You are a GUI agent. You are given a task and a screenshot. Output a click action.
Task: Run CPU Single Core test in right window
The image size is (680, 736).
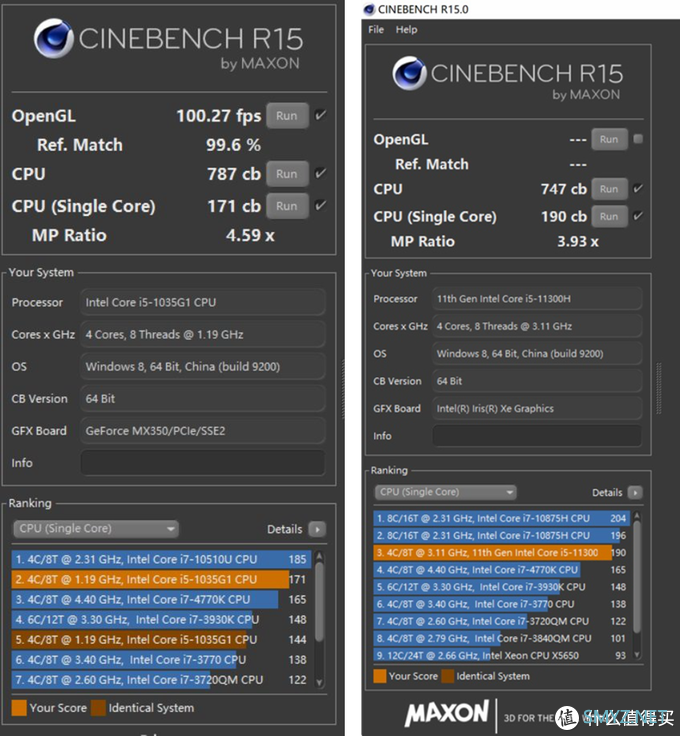coord(609,216)
